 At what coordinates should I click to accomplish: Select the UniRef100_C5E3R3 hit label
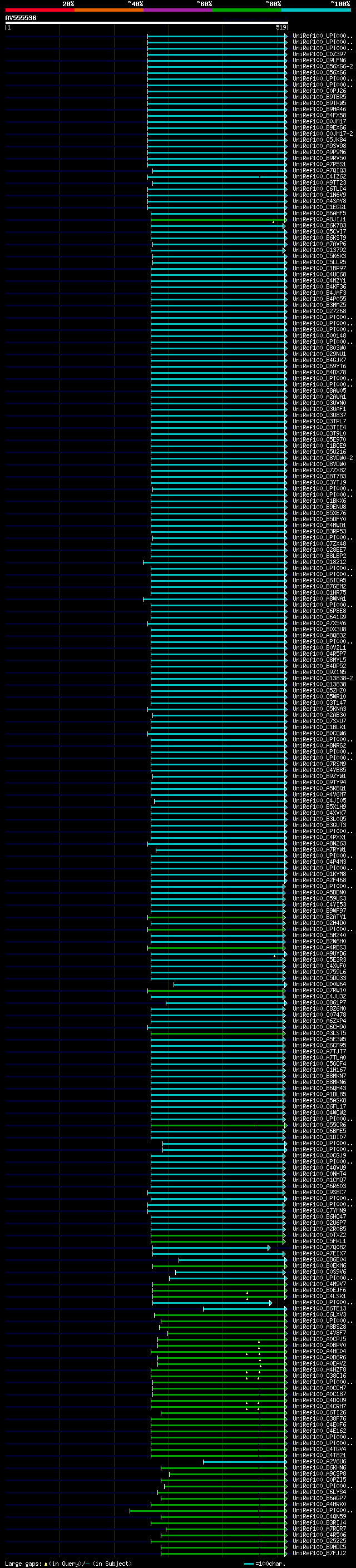point(319,959)
